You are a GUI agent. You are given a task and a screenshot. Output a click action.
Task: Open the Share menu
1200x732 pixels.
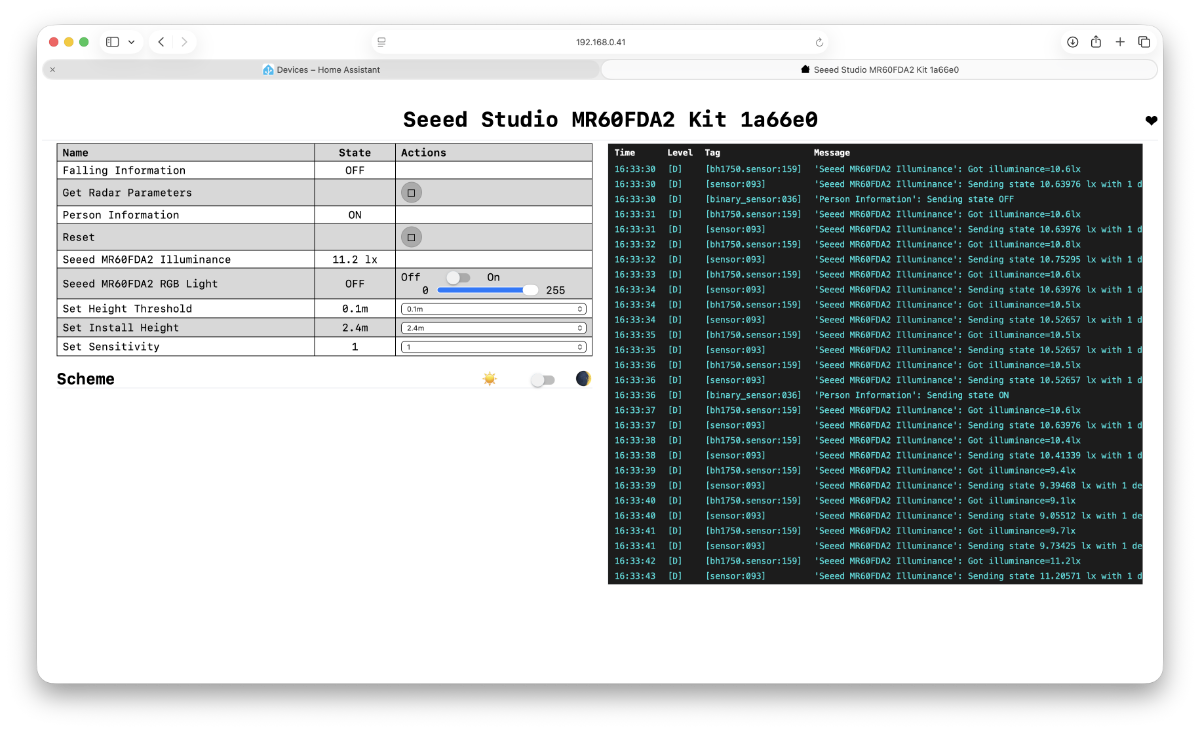coord(1096,42)
